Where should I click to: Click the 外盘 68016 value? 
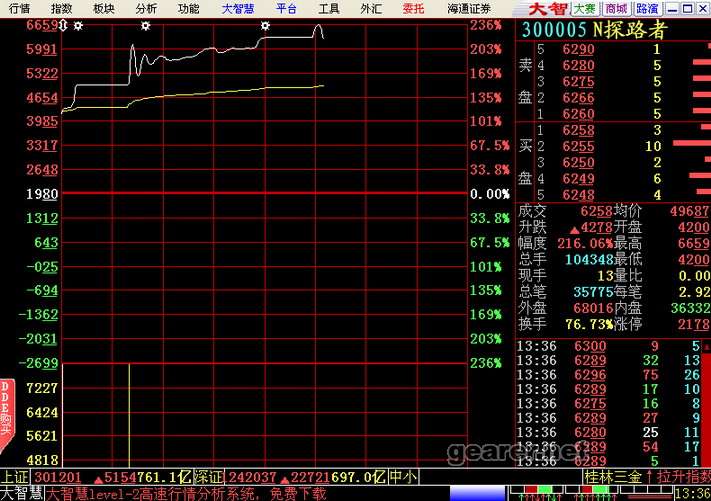pos(593,308)
